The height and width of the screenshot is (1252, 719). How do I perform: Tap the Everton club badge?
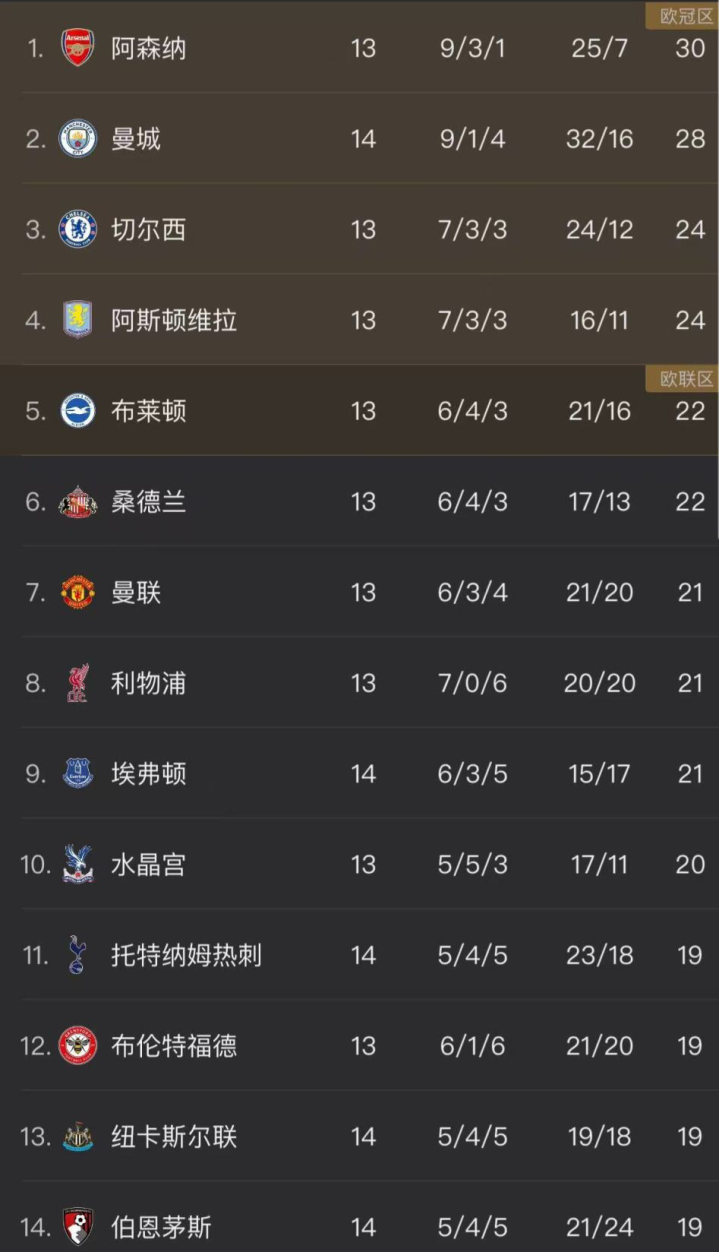pyautogui.click(x=78, y=774)
